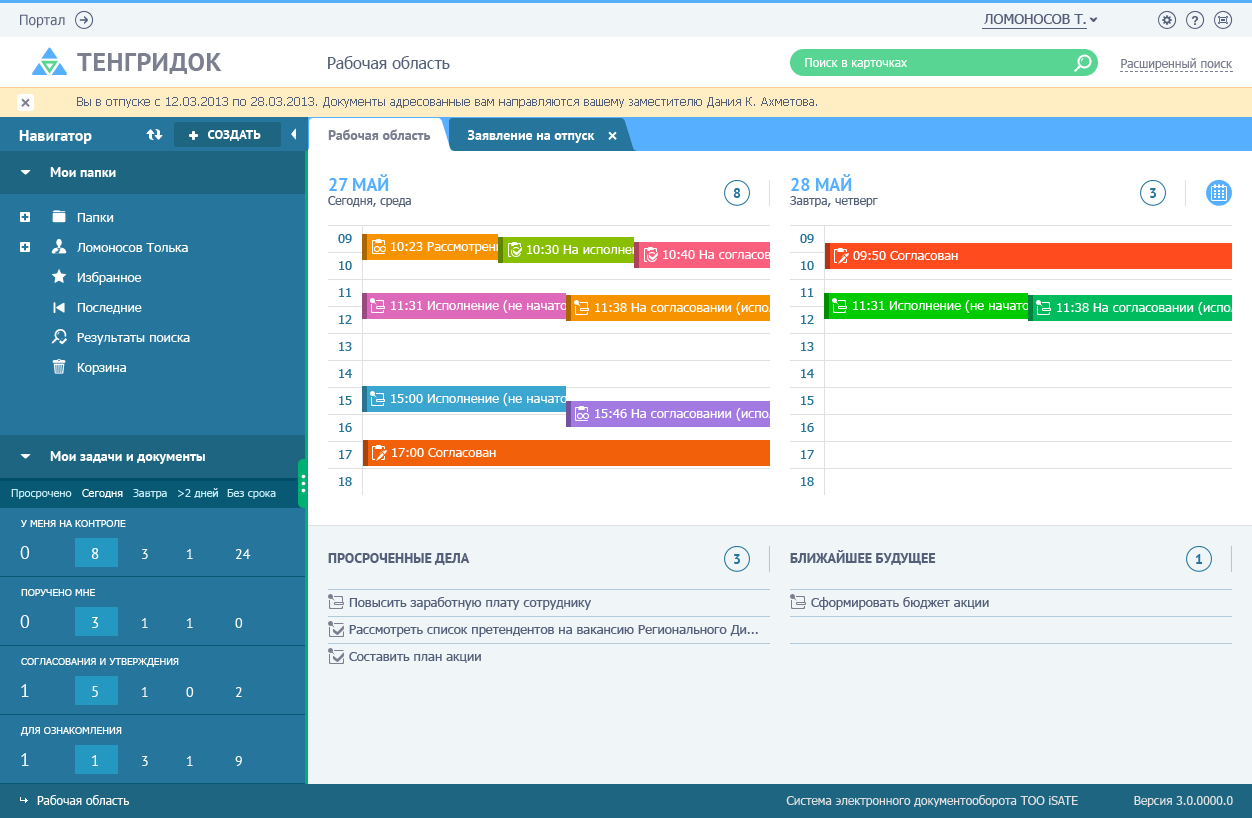Select the Завтра filter
This screenshot has height=818, width=1252.
(x=150, y=493)
